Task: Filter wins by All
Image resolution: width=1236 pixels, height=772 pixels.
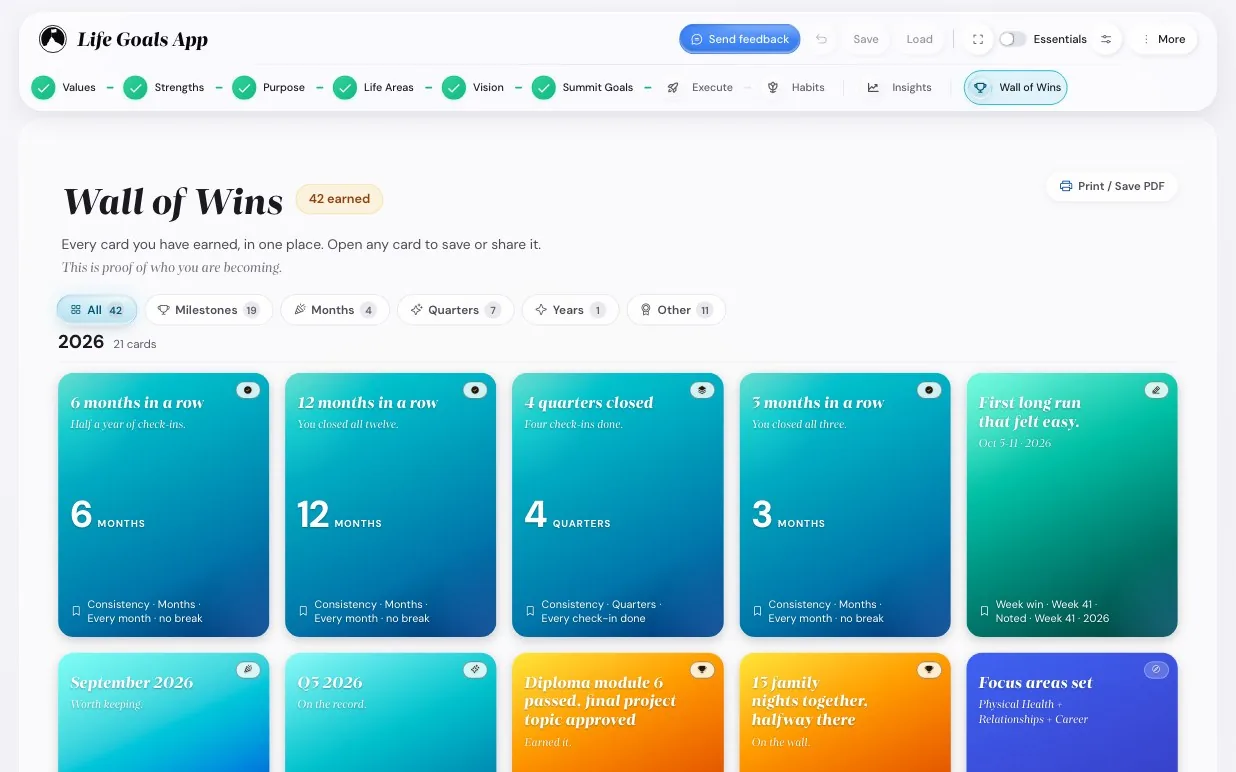Action: point(97,310)
